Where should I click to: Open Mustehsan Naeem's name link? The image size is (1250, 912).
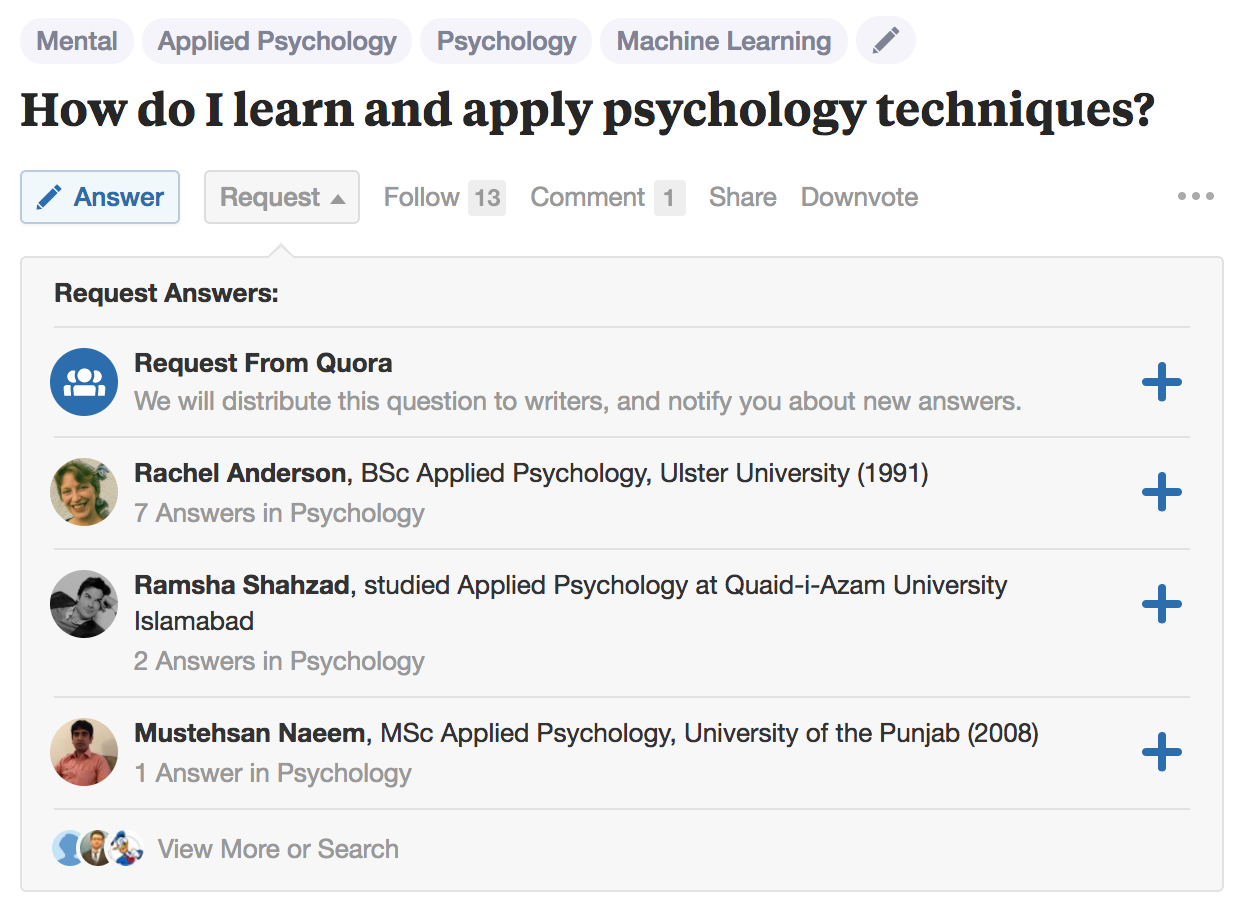pyautogui.click(x=250, y=733)
